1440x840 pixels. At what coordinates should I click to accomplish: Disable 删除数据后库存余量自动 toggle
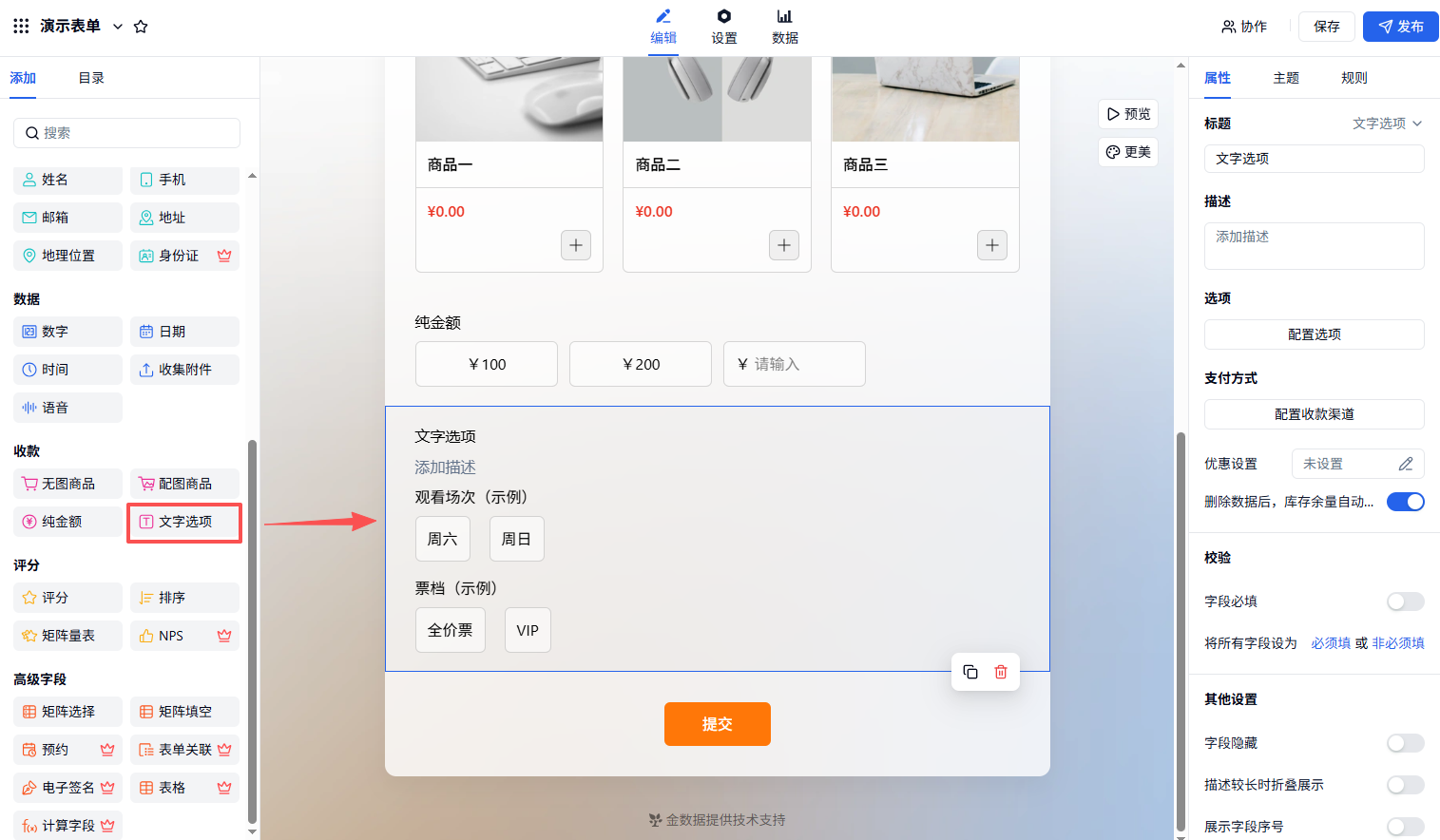[1405, 502]
